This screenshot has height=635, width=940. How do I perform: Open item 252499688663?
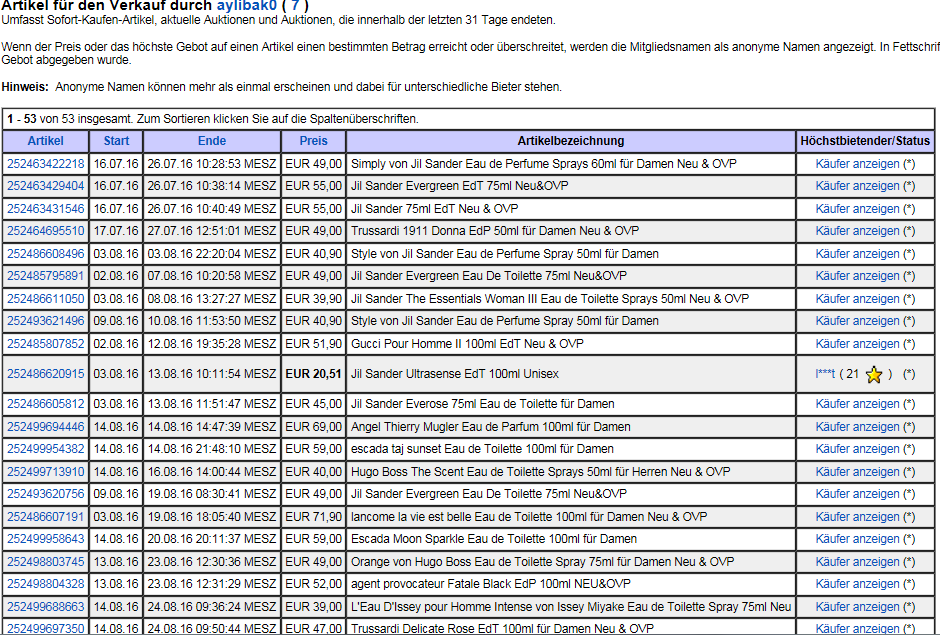coord(46,607)
